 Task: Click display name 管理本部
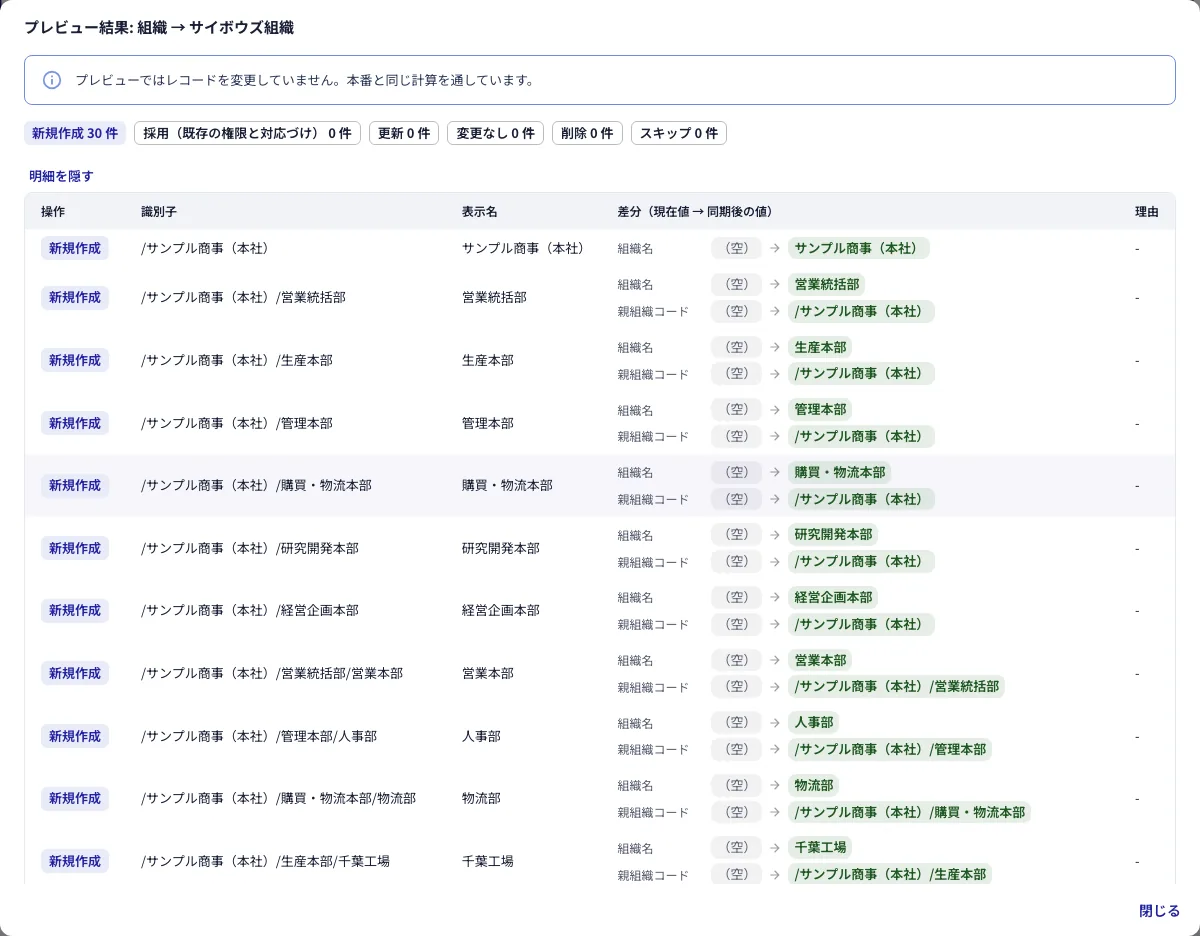[x=487, y=423]
